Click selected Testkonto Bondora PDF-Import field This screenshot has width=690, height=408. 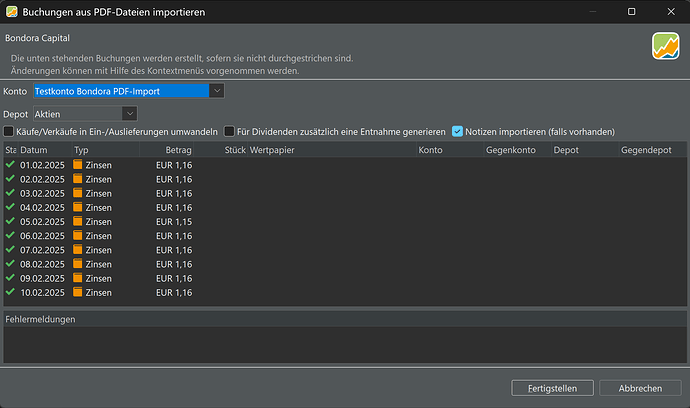[x=121, y=91]
